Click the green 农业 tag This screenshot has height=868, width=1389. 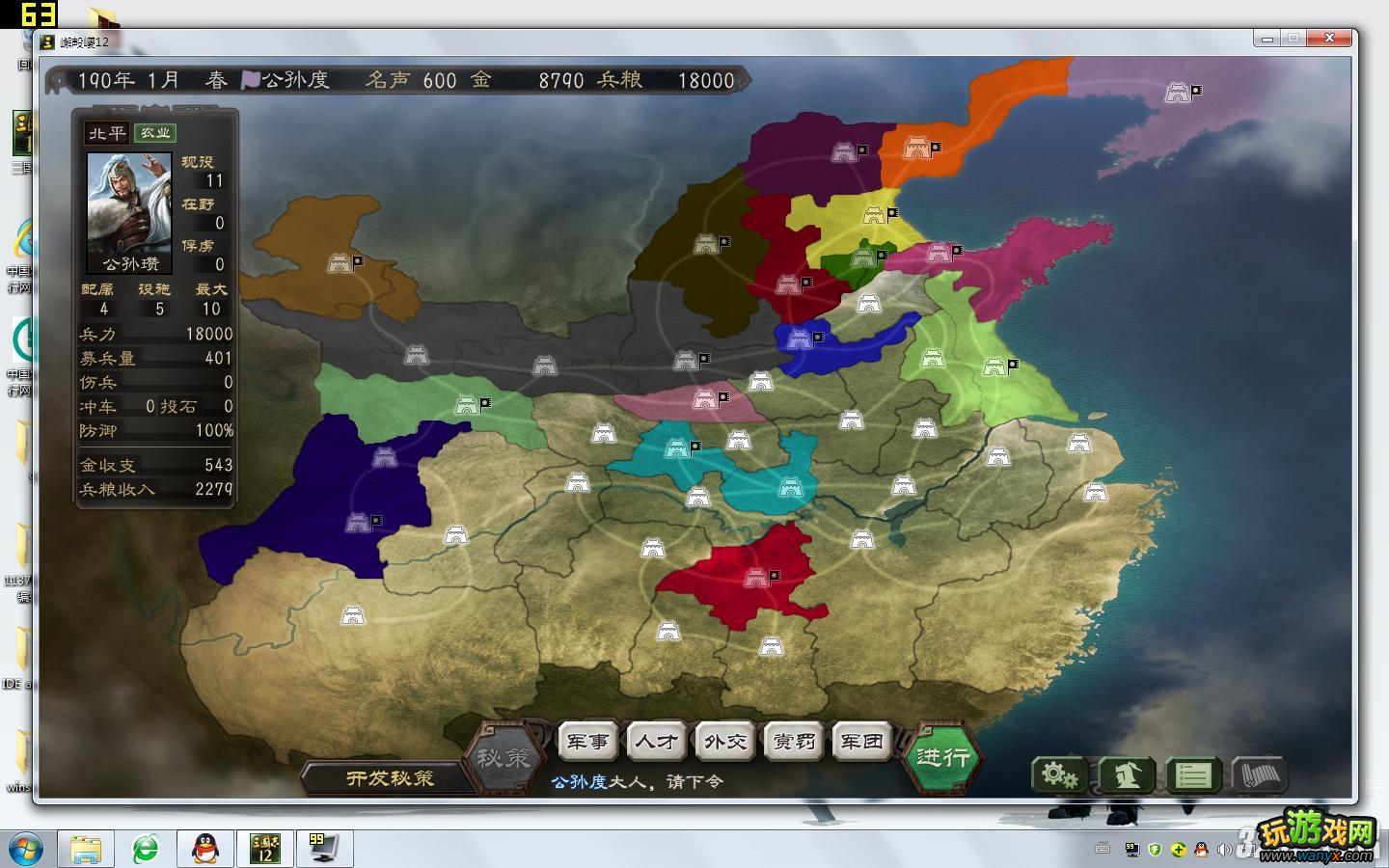coord(154,133)
